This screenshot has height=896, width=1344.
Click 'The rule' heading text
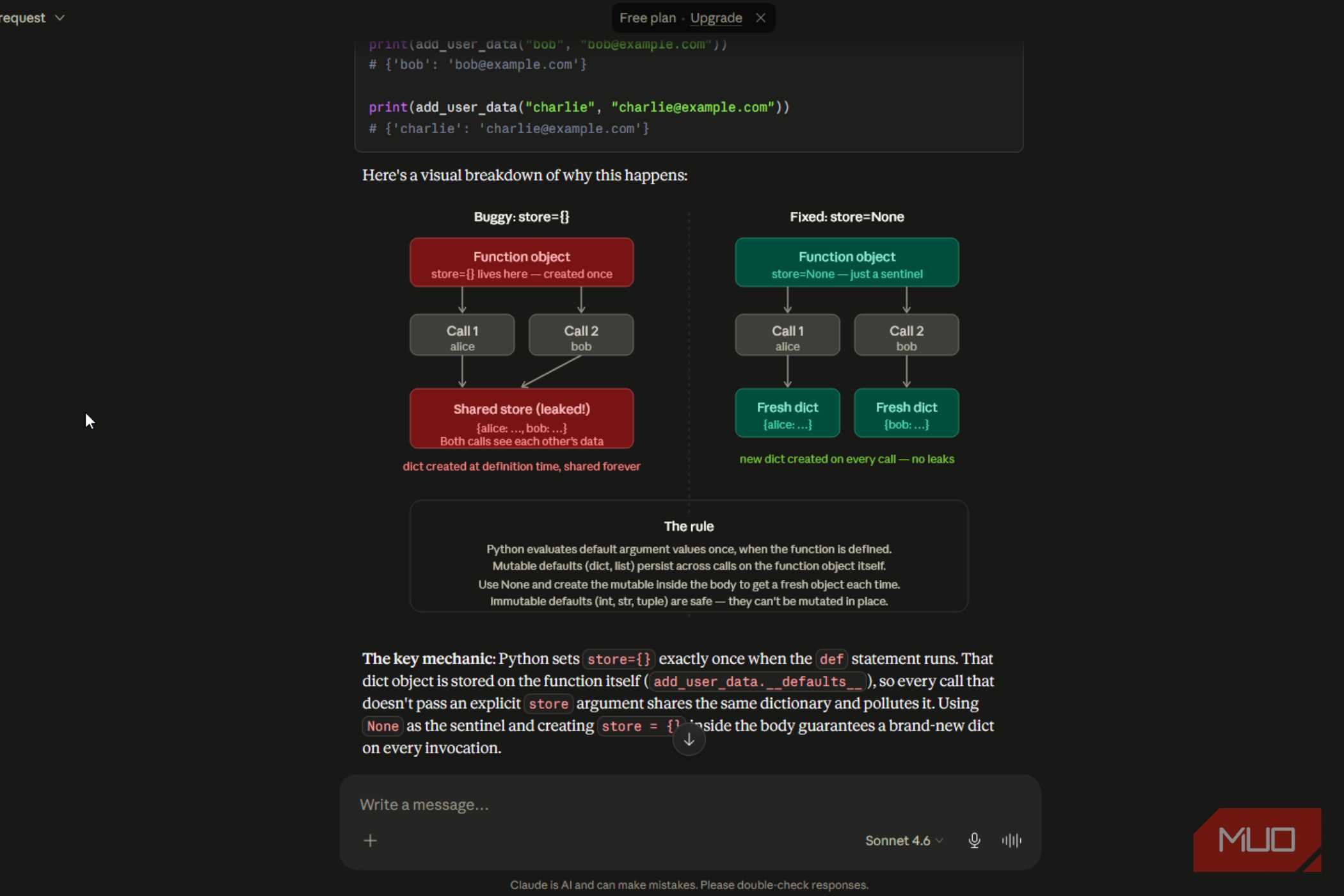coord(689,527)
